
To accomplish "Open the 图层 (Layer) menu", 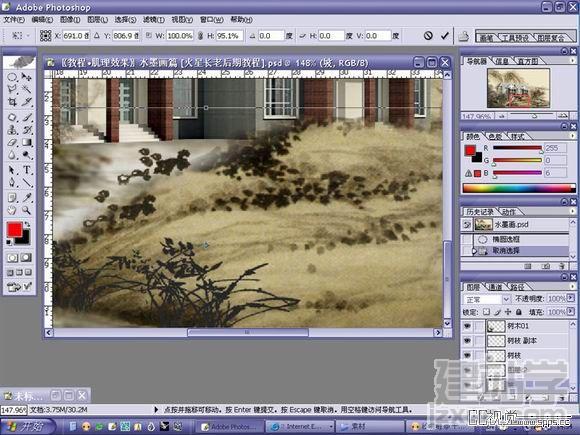I will pos(97,19).
